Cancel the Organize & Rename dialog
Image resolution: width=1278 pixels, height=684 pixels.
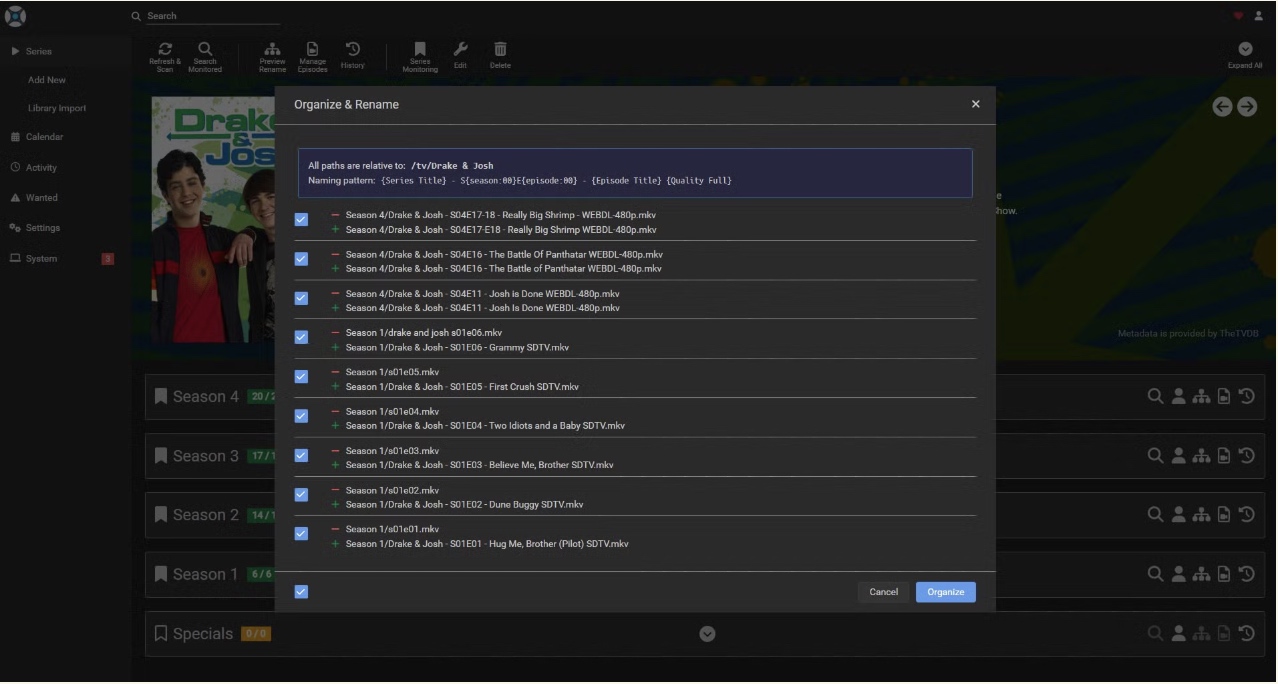click(x=883, y=592)
